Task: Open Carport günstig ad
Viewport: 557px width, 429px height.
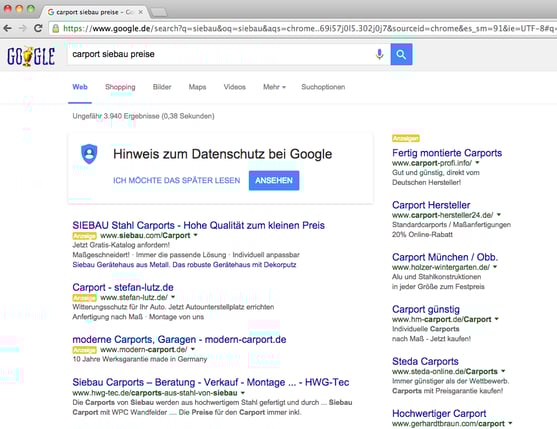Action: 426,309
